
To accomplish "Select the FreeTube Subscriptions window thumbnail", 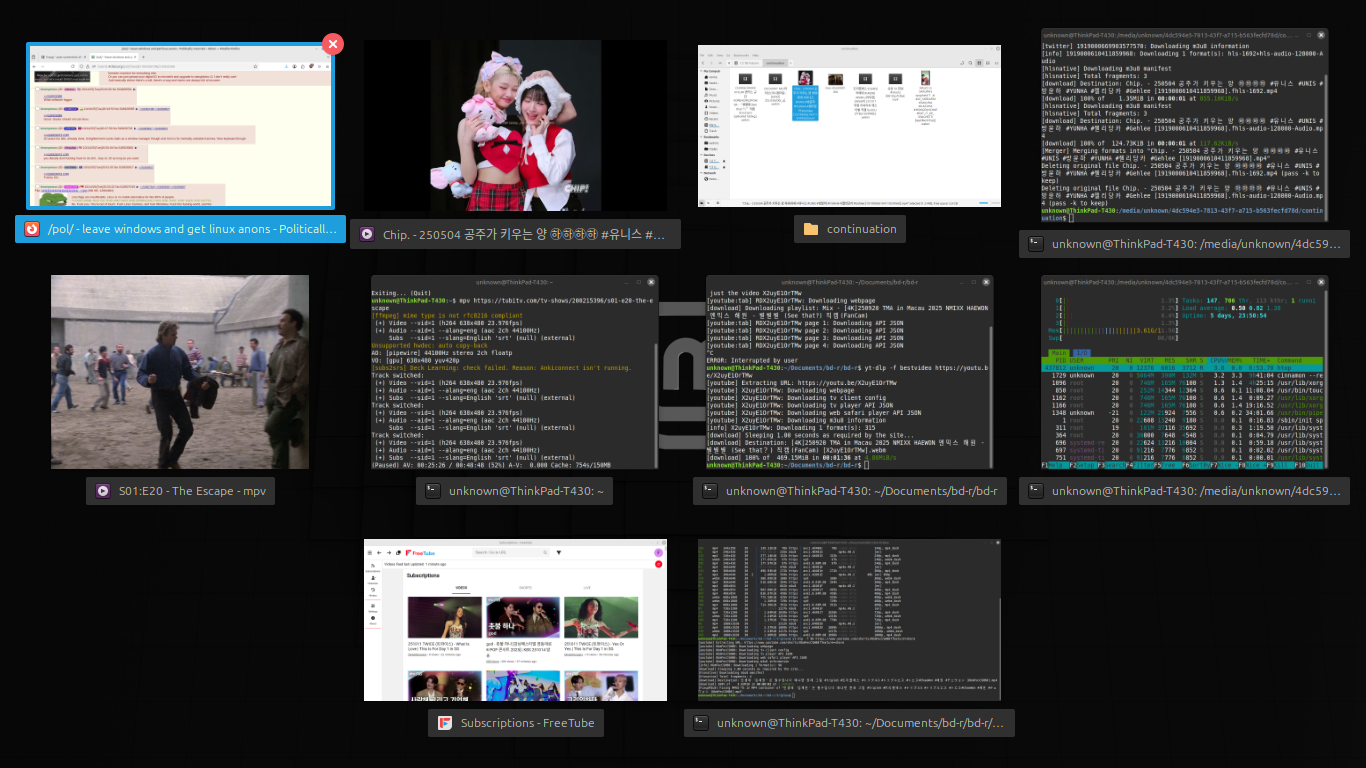I will click(515, 621).
